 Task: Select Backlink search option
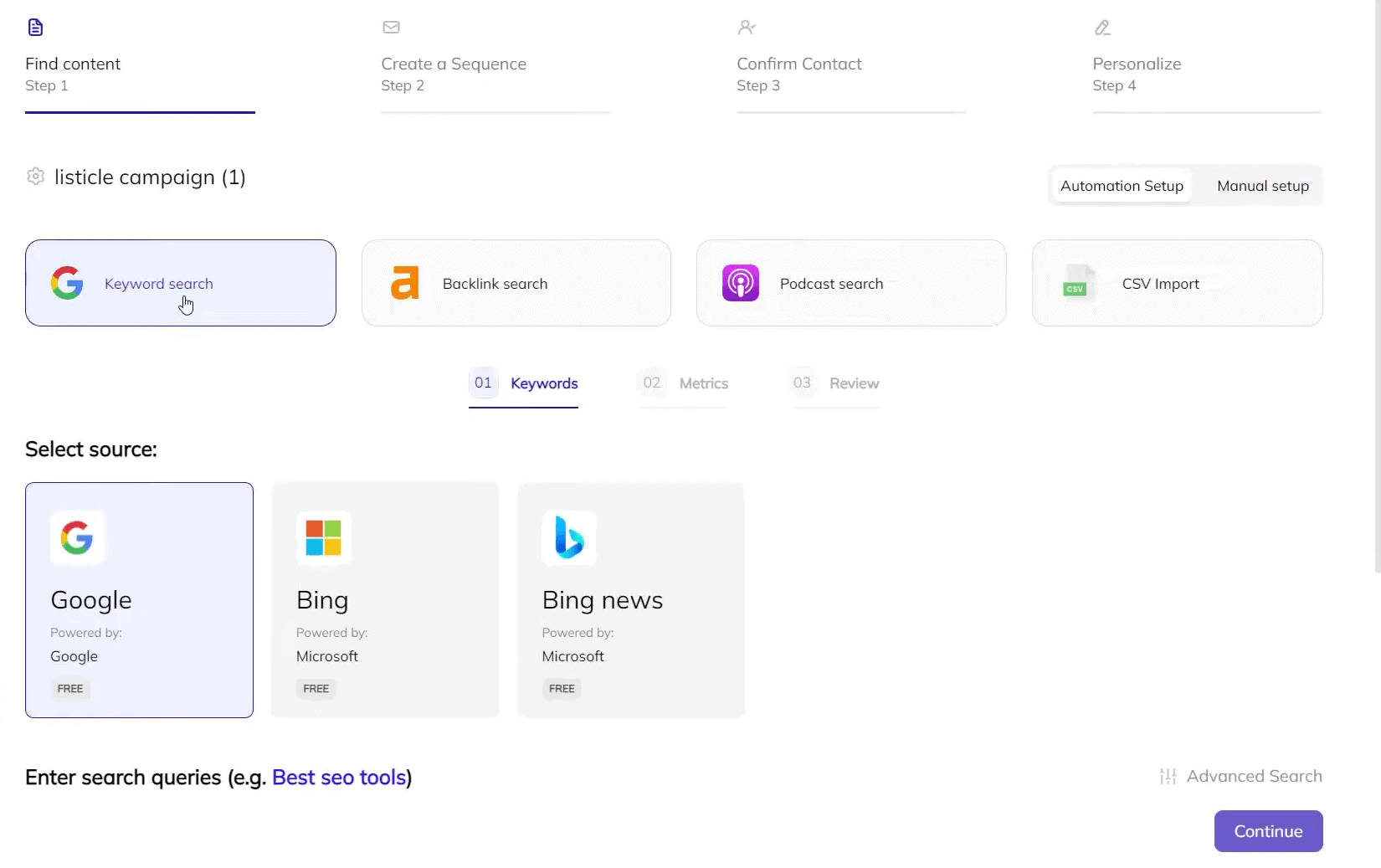(x=516, y=283)
